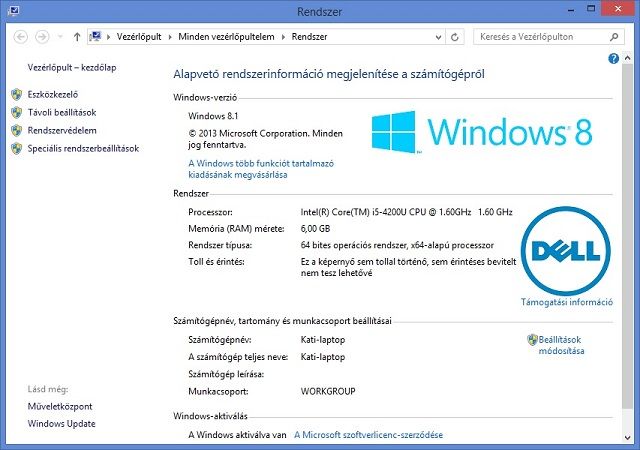Click the shield icon beside Rendszervédelem
Screen dimensions: 640x450
coord(17,130)
